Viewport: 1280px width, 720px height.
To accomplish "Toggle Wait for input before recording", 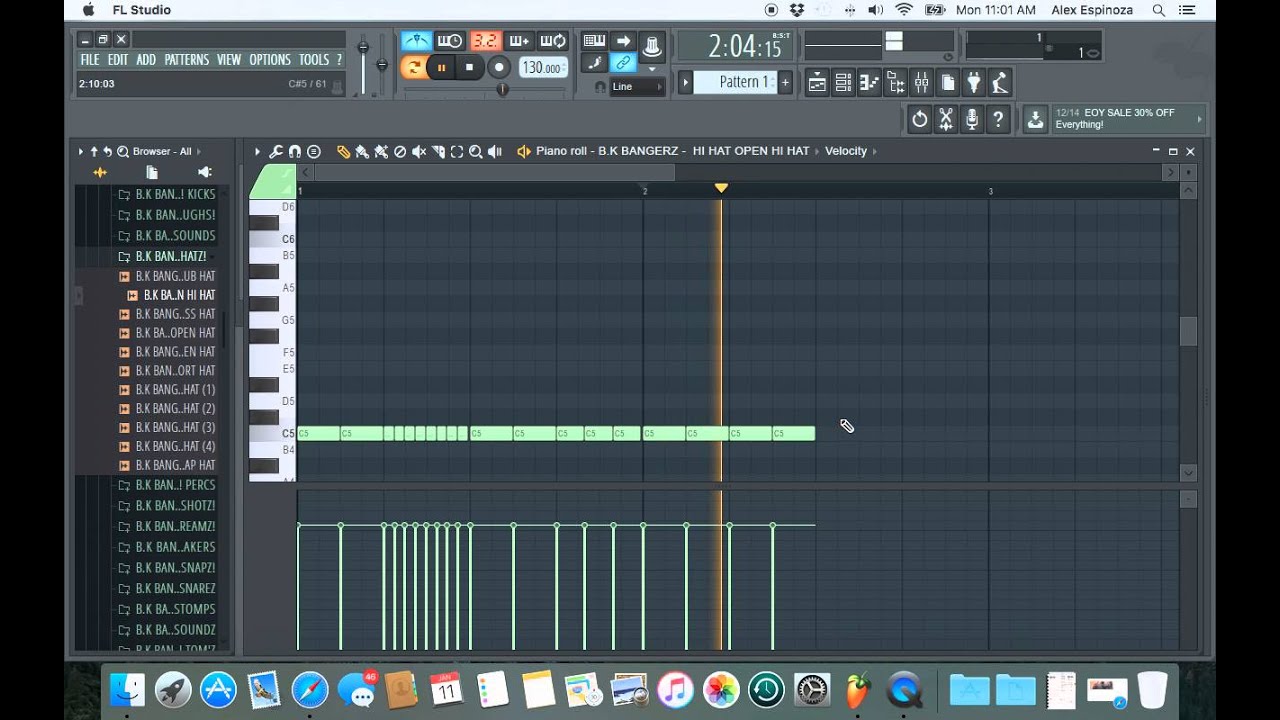I will point(450,41).
